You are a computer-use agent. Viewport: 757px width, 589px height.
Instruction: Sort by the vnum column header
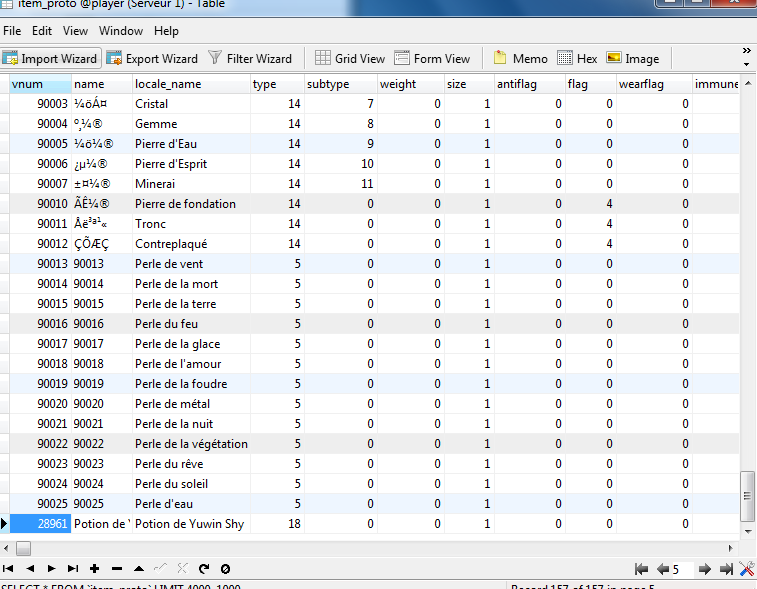click(x=41, y=84)
